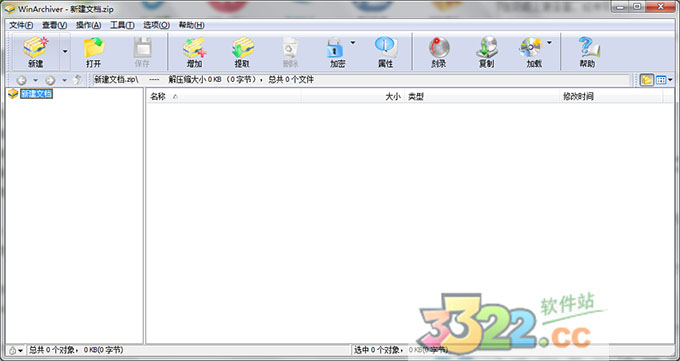Screen dimensions: 680x361
Task: Add files using the 增加 icon
Action: pos(194,48)
